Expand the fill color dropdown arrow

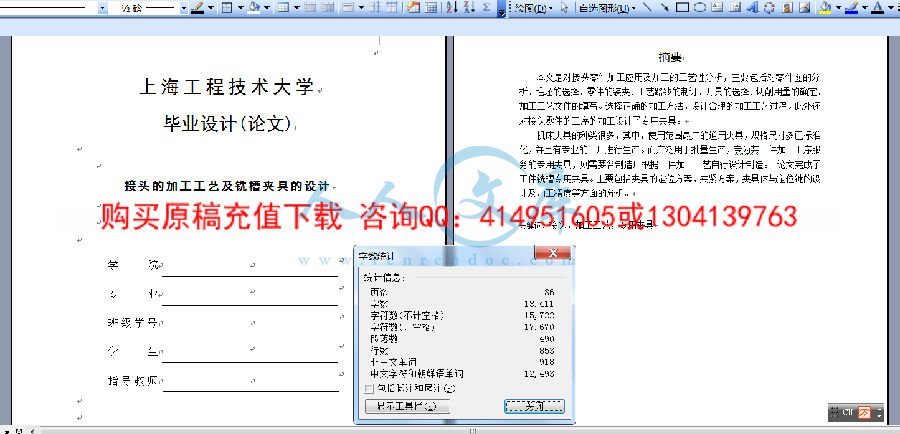[x=838, y=7]
